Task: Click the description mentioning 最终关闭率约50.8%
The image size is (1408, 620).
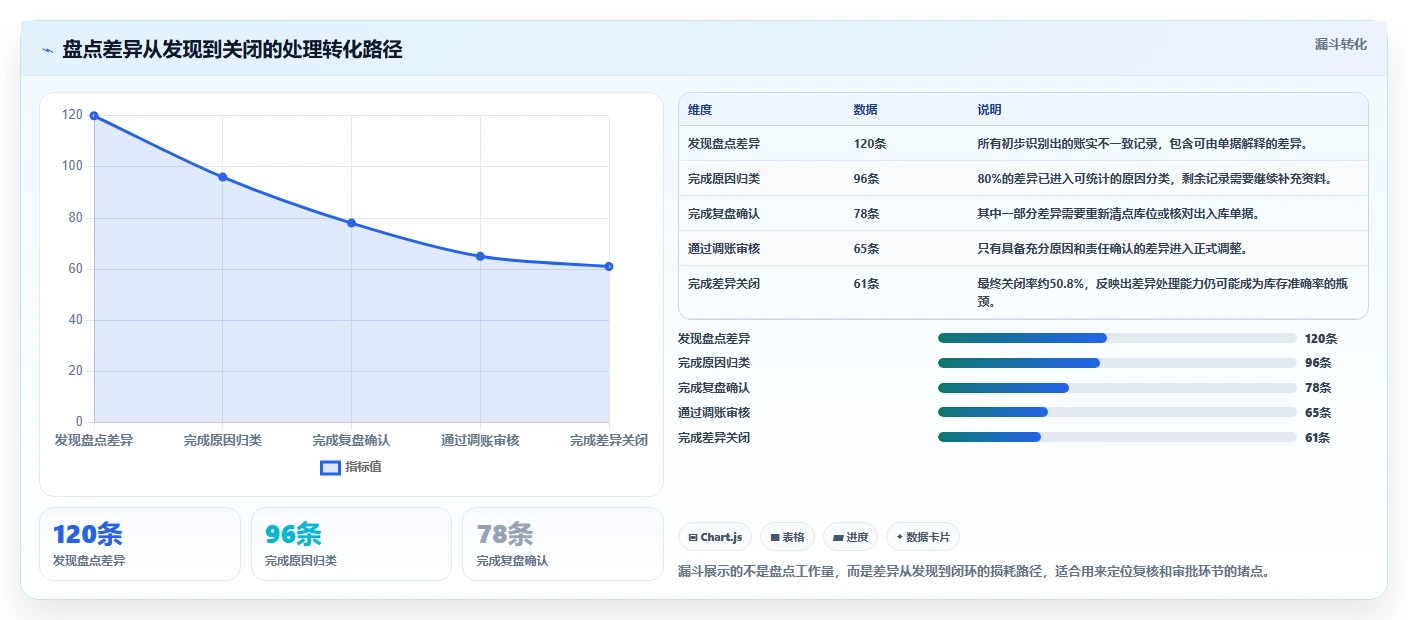Action: [1163, 292]
